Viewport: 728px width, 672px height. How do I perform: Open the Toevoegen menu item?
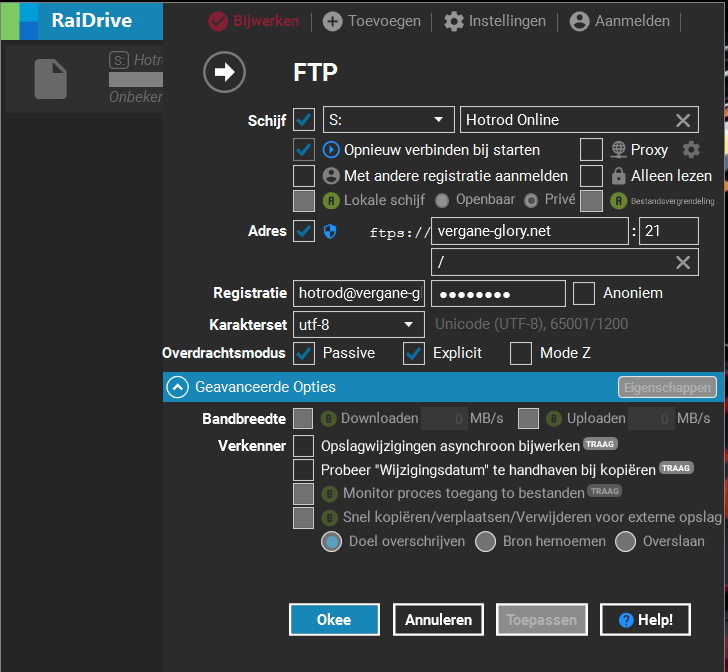point(372,21)
